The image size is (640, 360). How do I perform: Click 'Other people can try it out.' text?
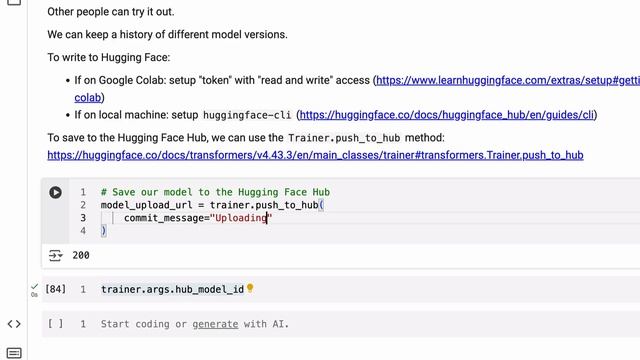[x=111, y=12]
